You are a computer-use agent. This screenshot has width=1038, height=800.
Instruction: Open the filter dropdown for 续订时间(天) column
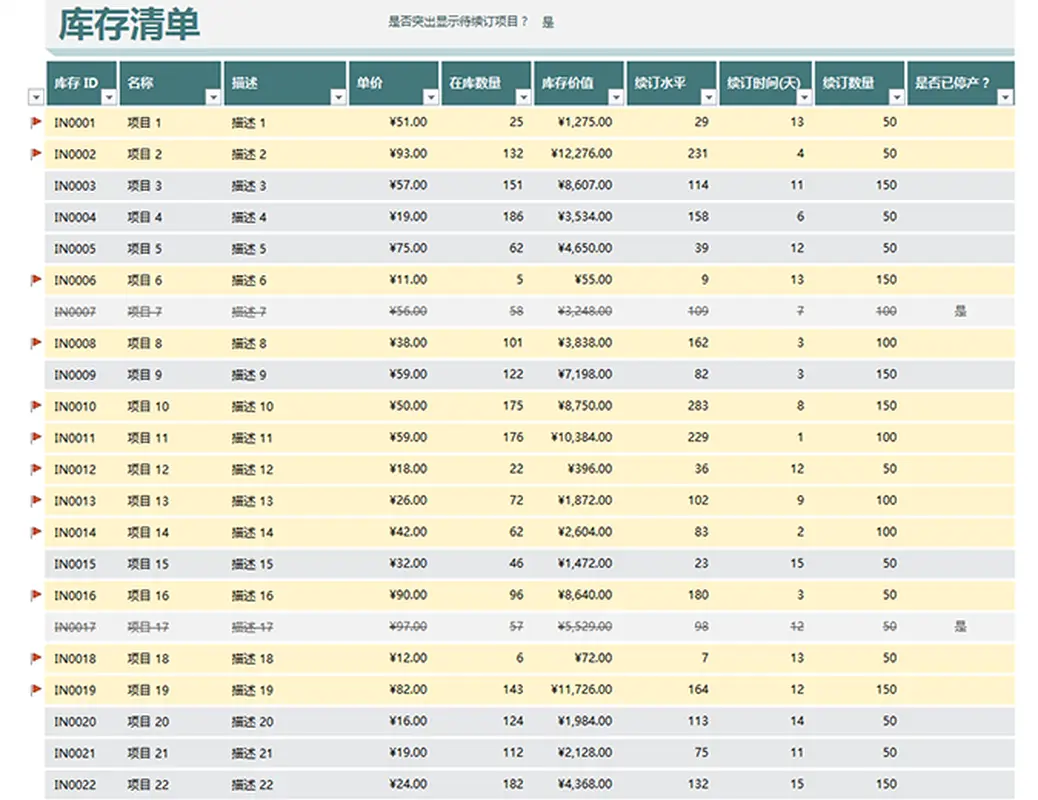tap(804, 97)
